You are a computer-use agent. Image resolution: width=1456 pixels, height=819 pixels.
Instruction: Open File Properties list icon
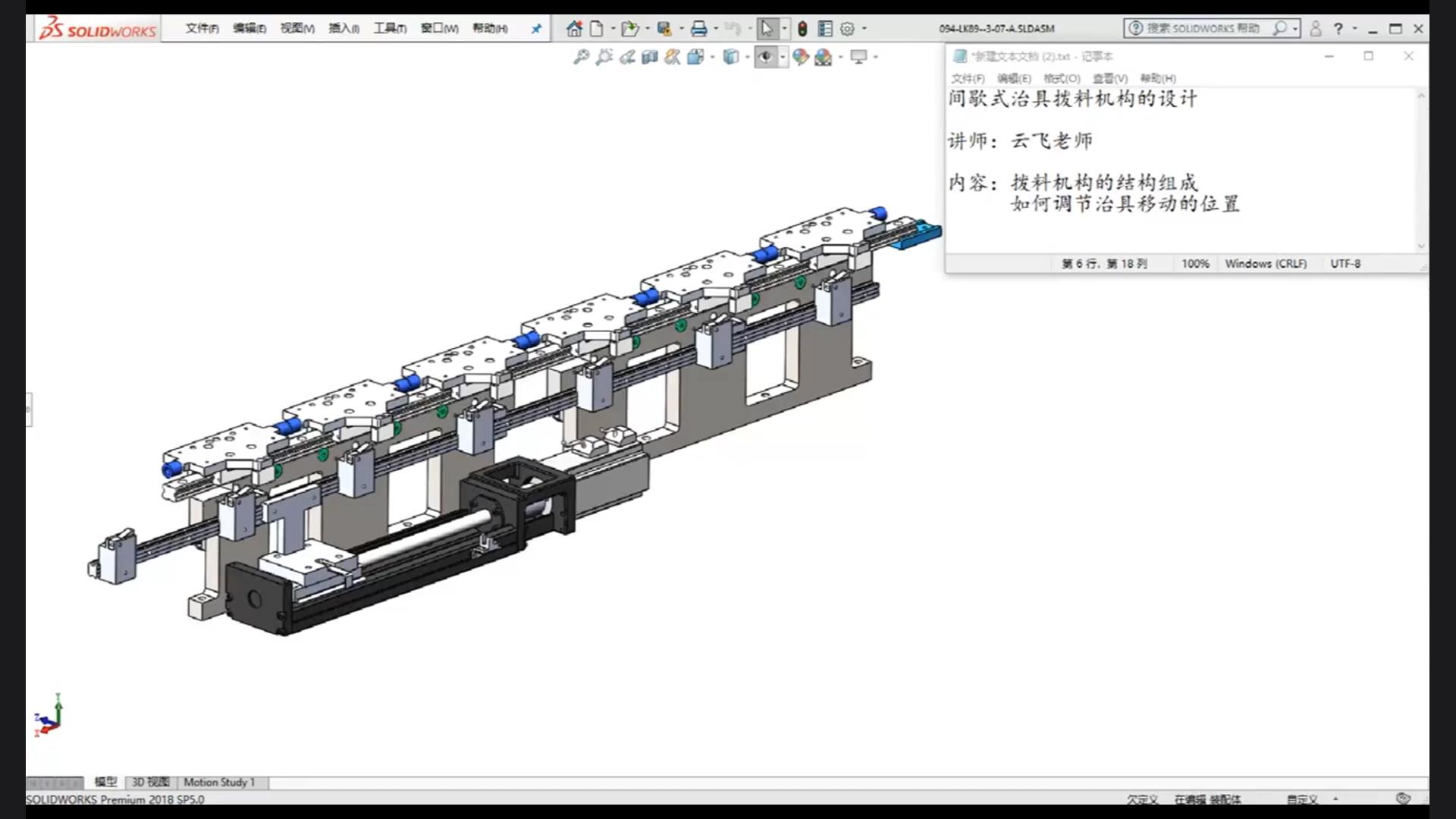click(x=825, y=29)
